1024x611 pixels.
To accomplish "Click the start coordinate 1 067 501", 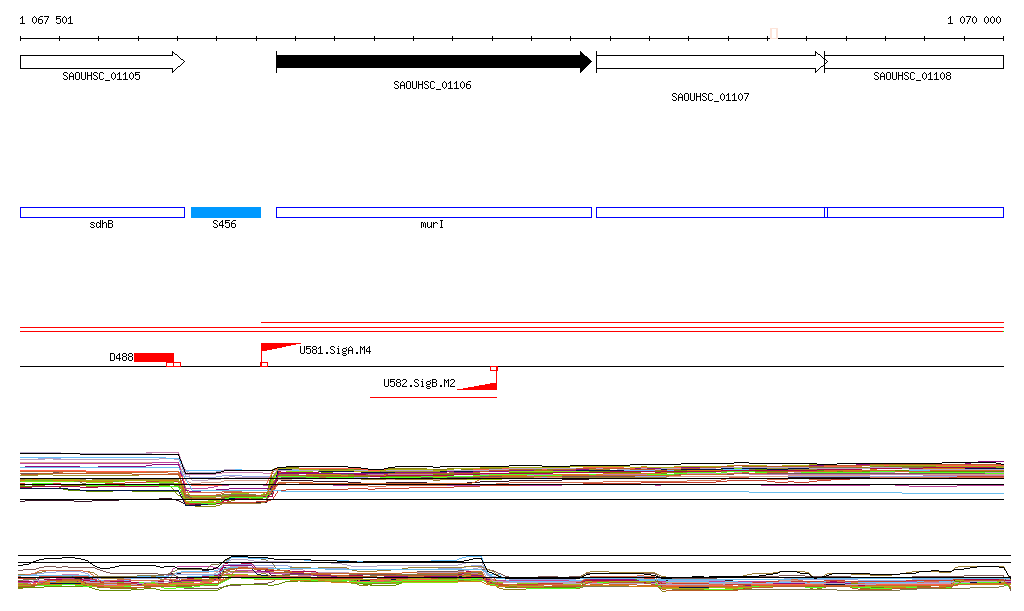I will (x=46, y=20).
